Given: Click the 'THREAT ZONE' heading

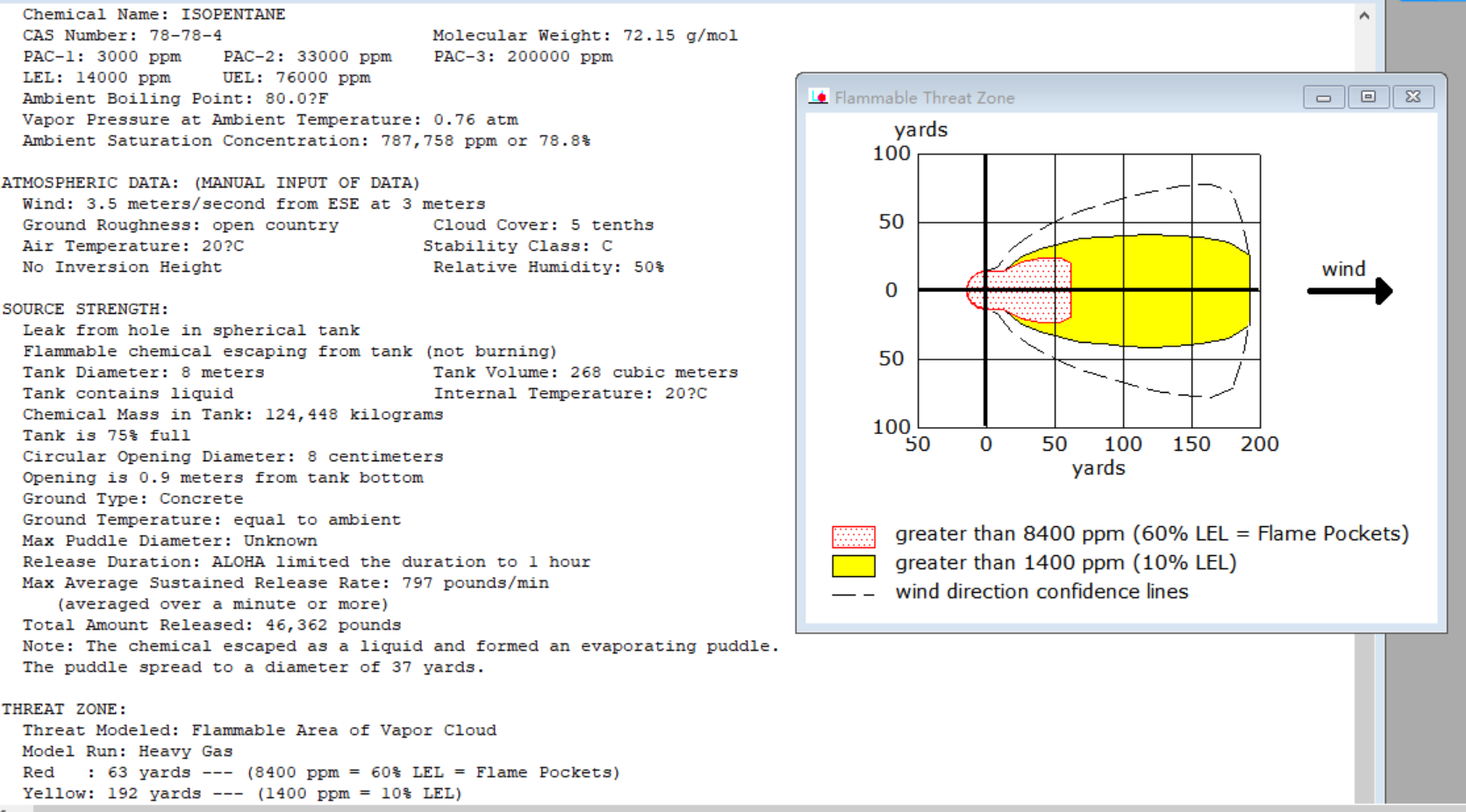Looking at the screenshot, I should point(64,709).
